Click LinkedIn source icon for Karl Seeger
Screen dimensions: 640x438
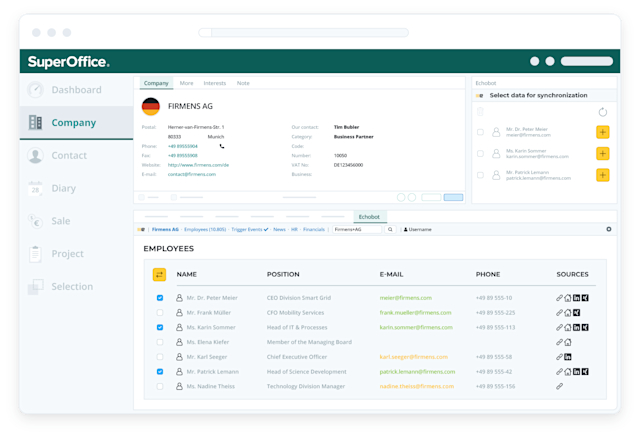coord(568,357)
